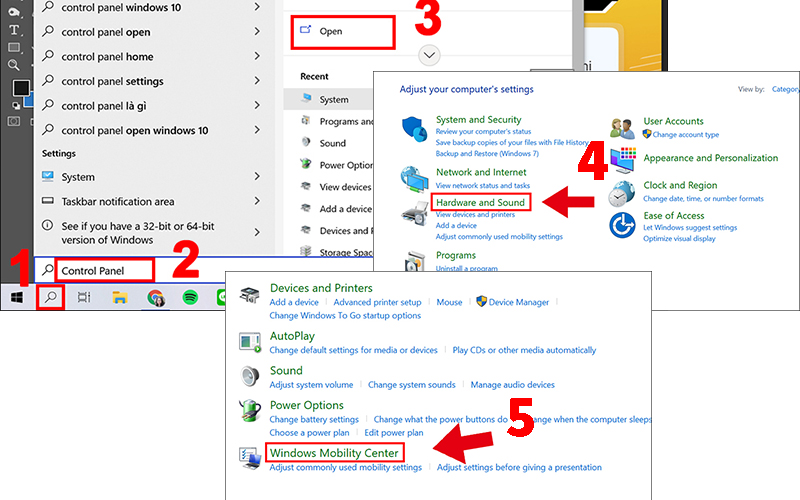The image size is (800, 500).
Task: Click Open to launch Control Panel
Action: pos(343,32)
